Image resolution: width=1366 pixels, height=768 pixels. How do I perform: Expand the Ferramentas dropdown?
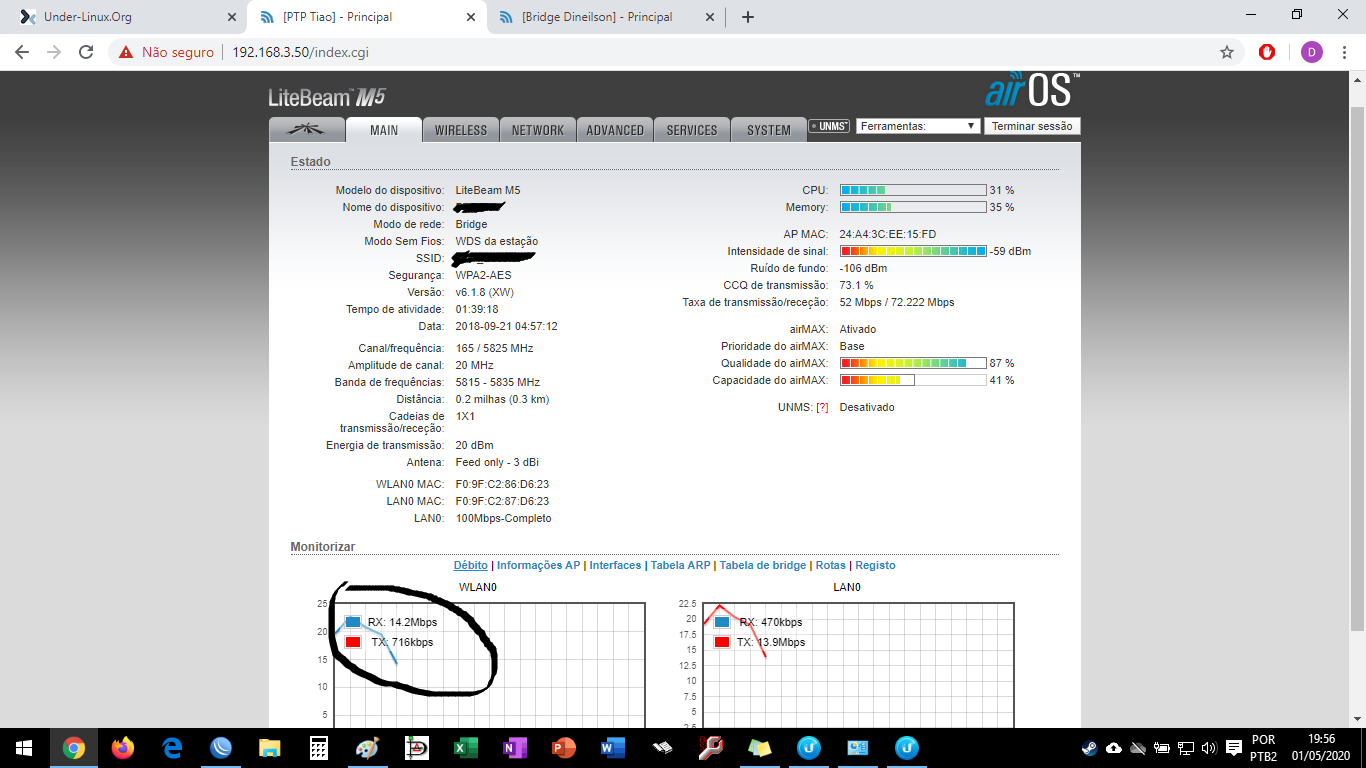pyautogui.click(x=917, y=126)
